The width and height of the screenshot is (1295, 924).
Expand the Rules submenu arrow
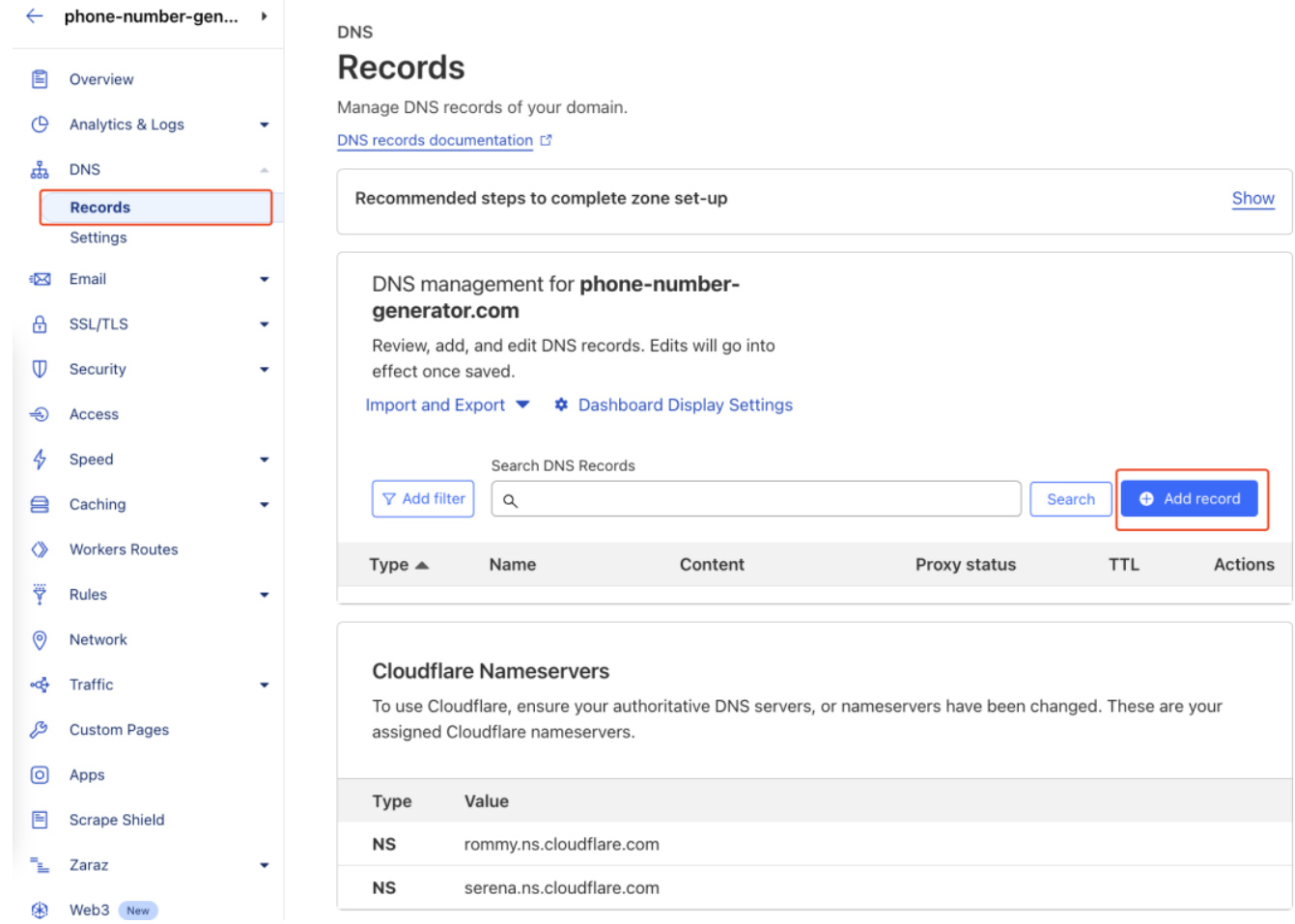(264, 595)
